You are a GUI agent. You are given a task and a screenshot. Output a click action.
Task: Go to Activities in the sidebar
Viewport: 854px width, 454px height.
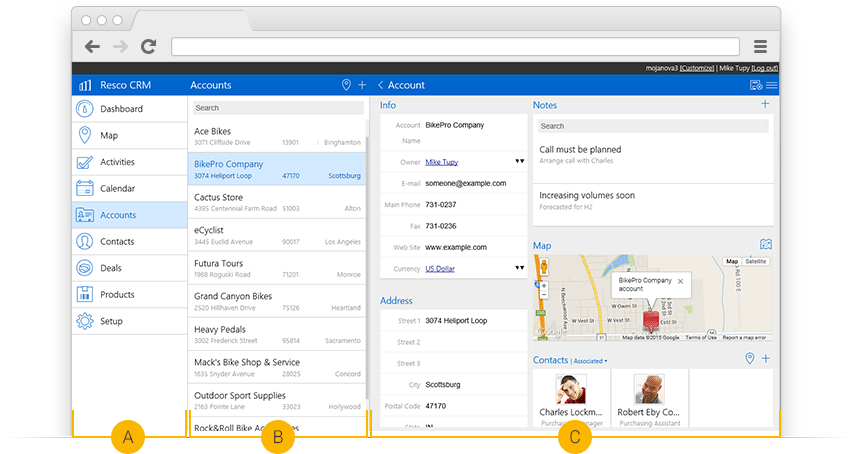pos(117,162)
